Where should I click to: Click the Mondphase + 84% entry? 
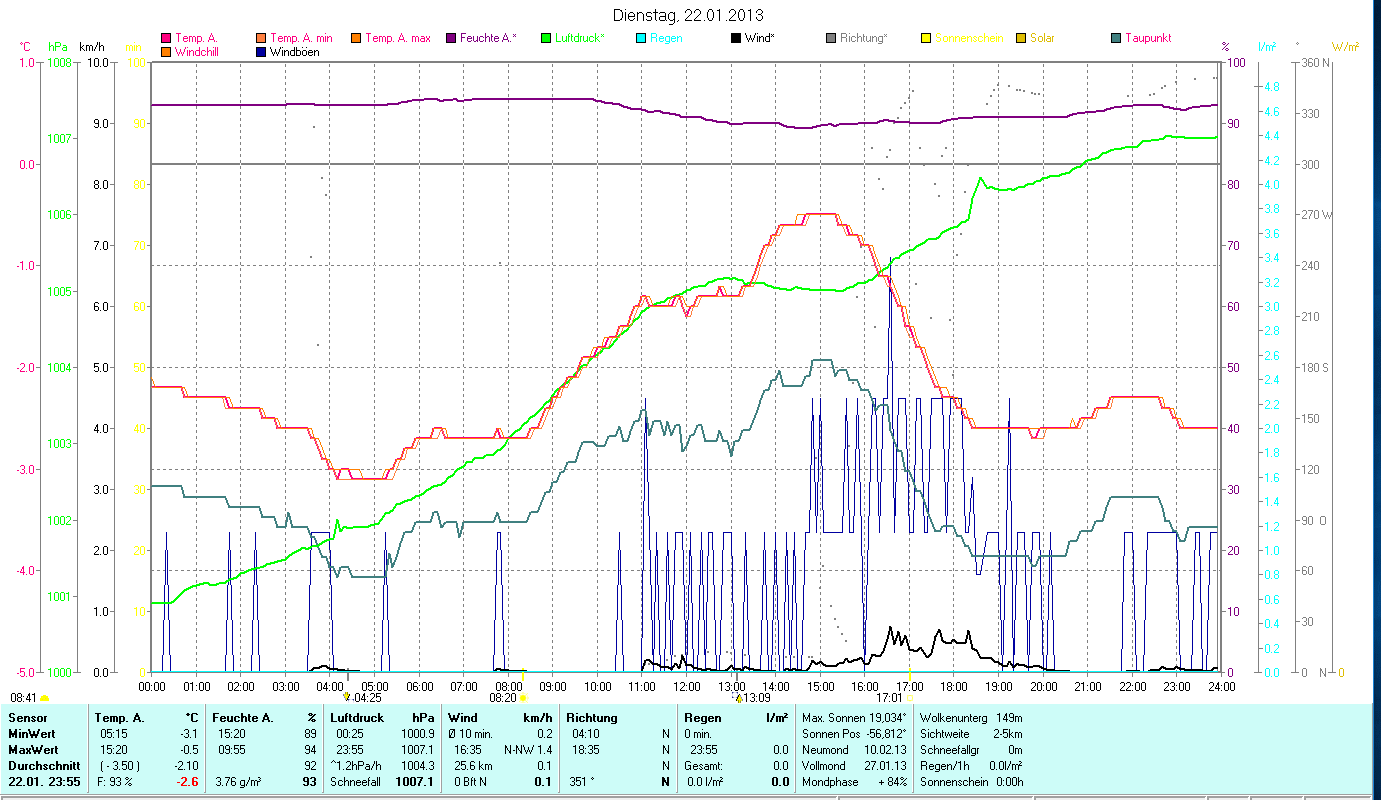point(855,782)
